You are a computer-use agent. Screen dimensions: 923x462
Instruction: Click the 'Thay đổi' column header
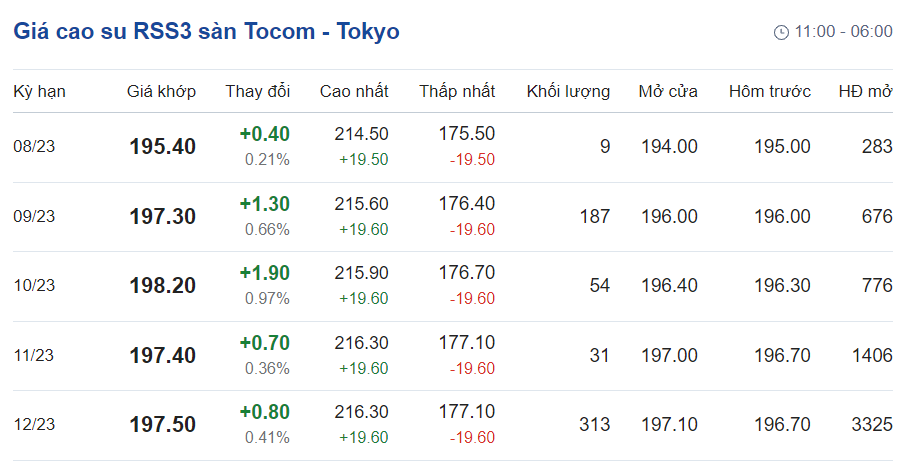[x=258, y=92]
